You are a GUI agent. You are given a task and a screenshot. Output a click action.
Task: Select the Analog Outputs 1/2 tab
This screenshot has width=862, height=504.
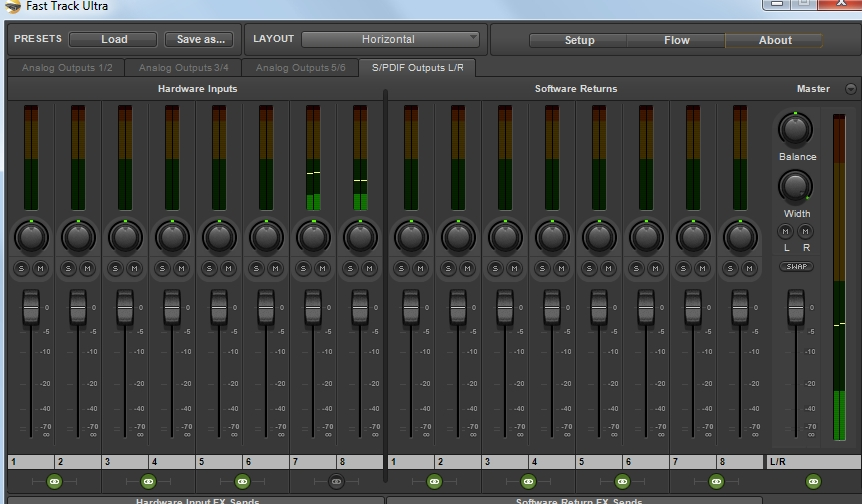point(67,68)
